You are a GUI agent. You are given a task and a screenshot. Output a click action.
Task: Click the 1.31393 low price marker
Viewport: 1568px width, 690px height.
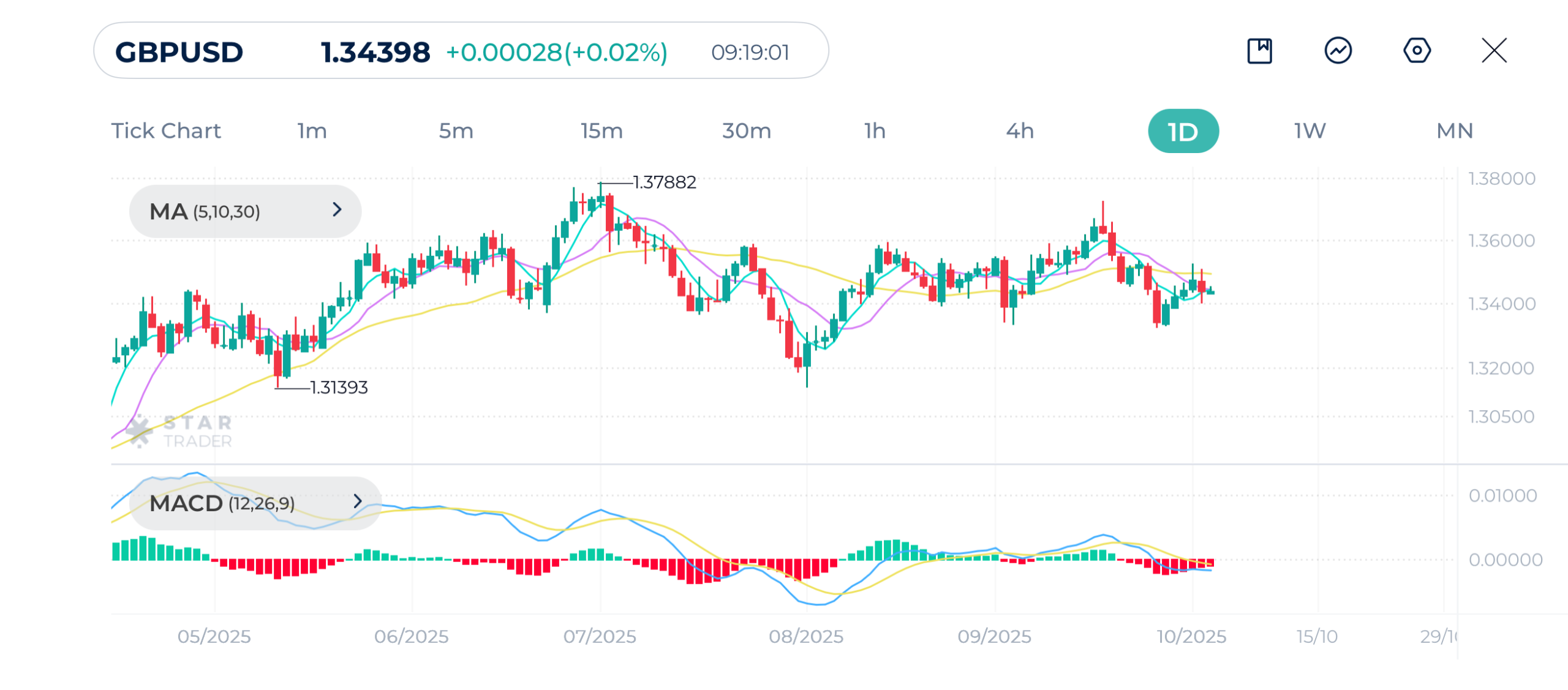click(x=339, y=388)
